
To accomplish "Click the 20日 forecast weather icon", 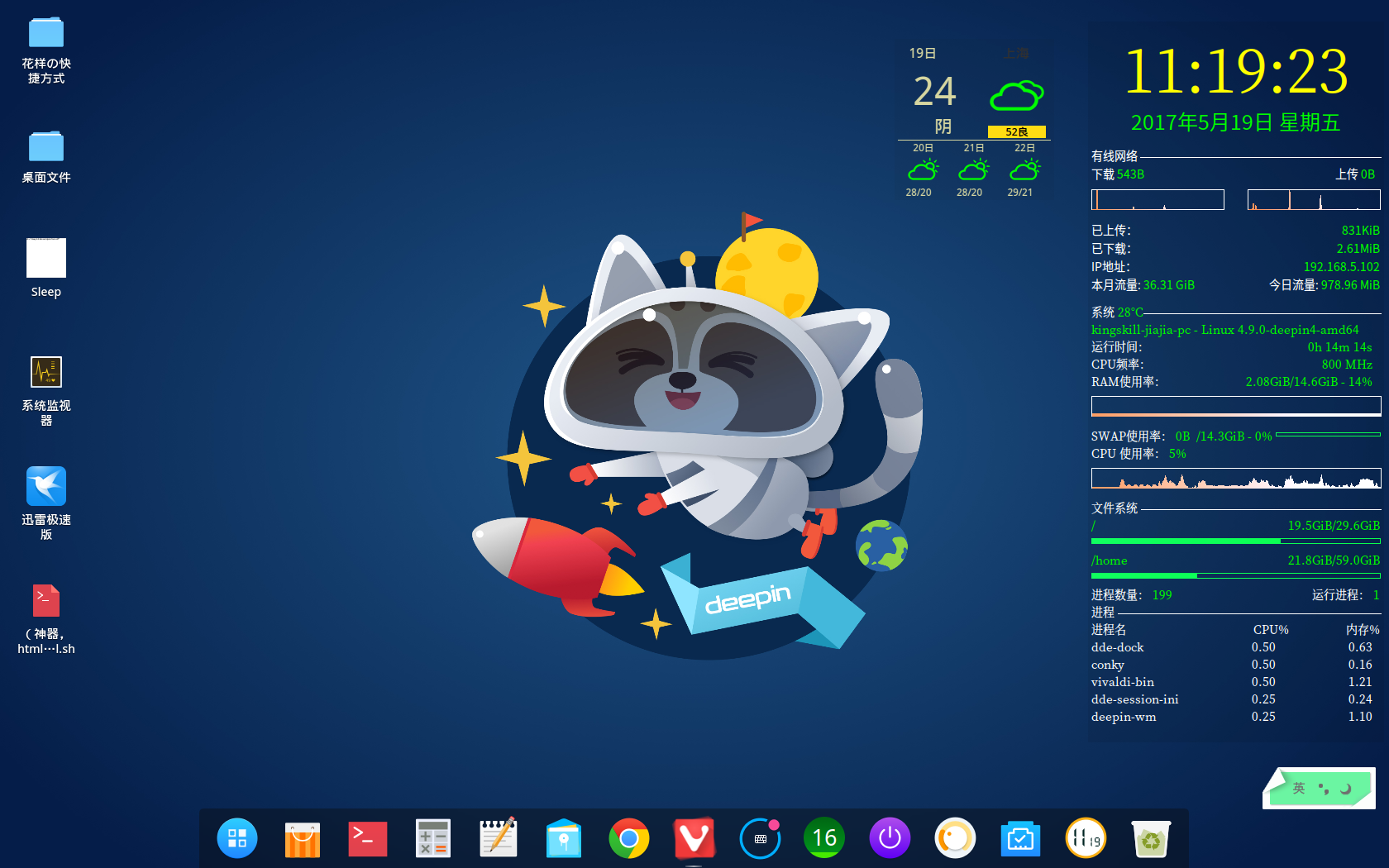I will pyautogui.click(x=923, y=170).
